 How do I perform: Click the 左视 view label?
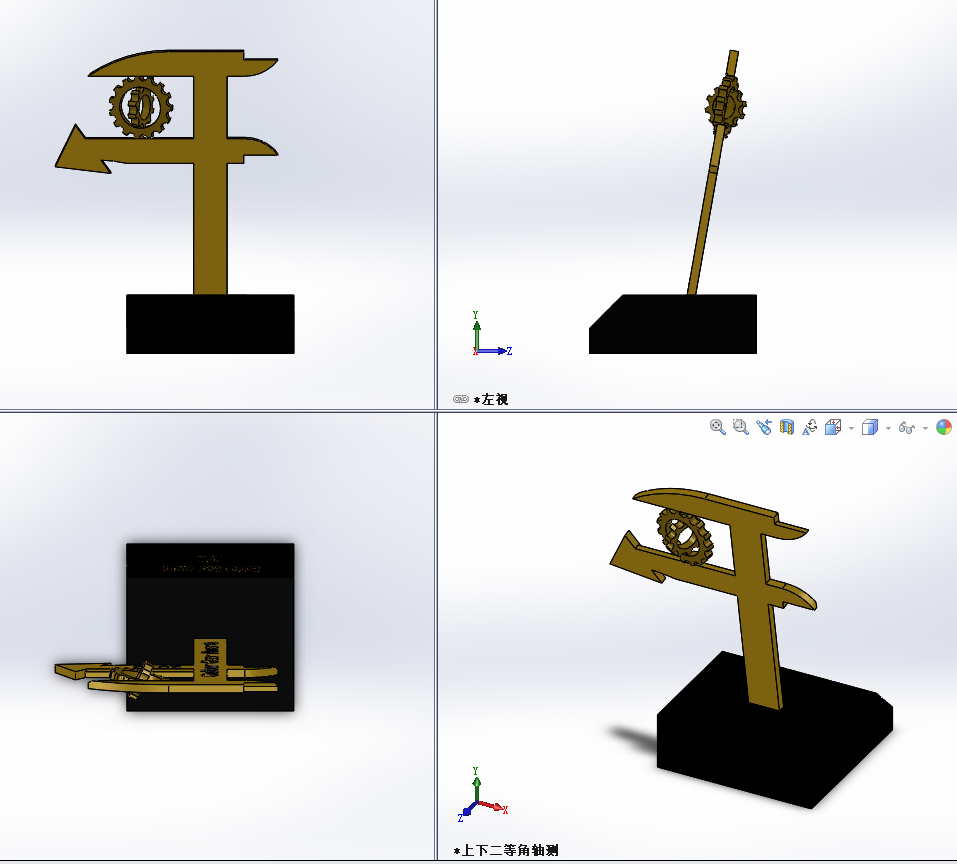[x=491, y=400]
